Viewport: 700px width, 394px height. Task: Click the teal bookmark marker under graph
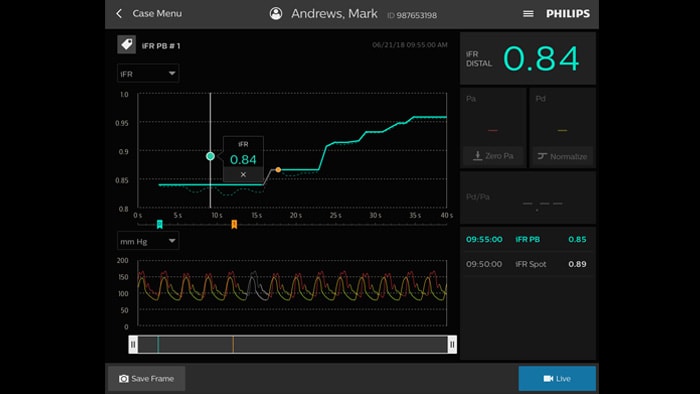point(160,224)
